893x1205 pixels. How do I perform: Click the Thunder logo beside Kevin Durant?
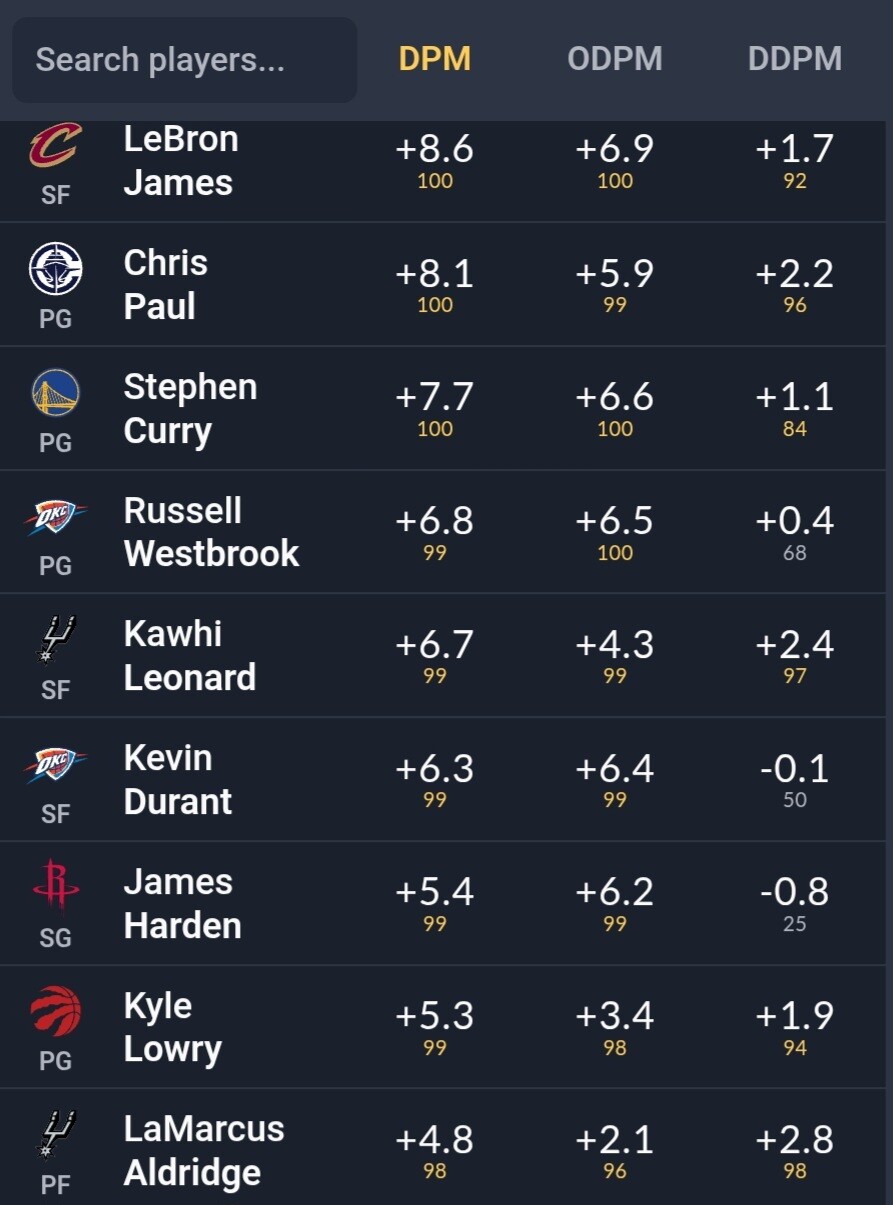tap(55, 764)
